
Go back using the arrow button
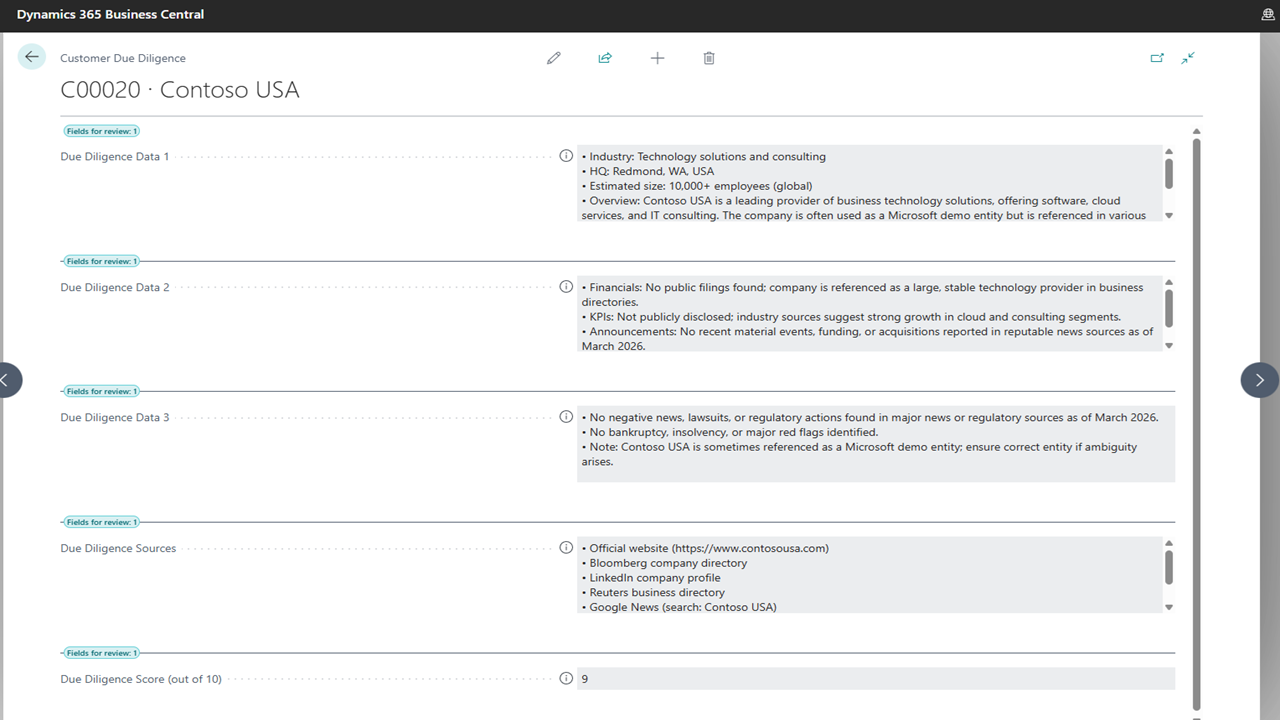coord(32,57)
